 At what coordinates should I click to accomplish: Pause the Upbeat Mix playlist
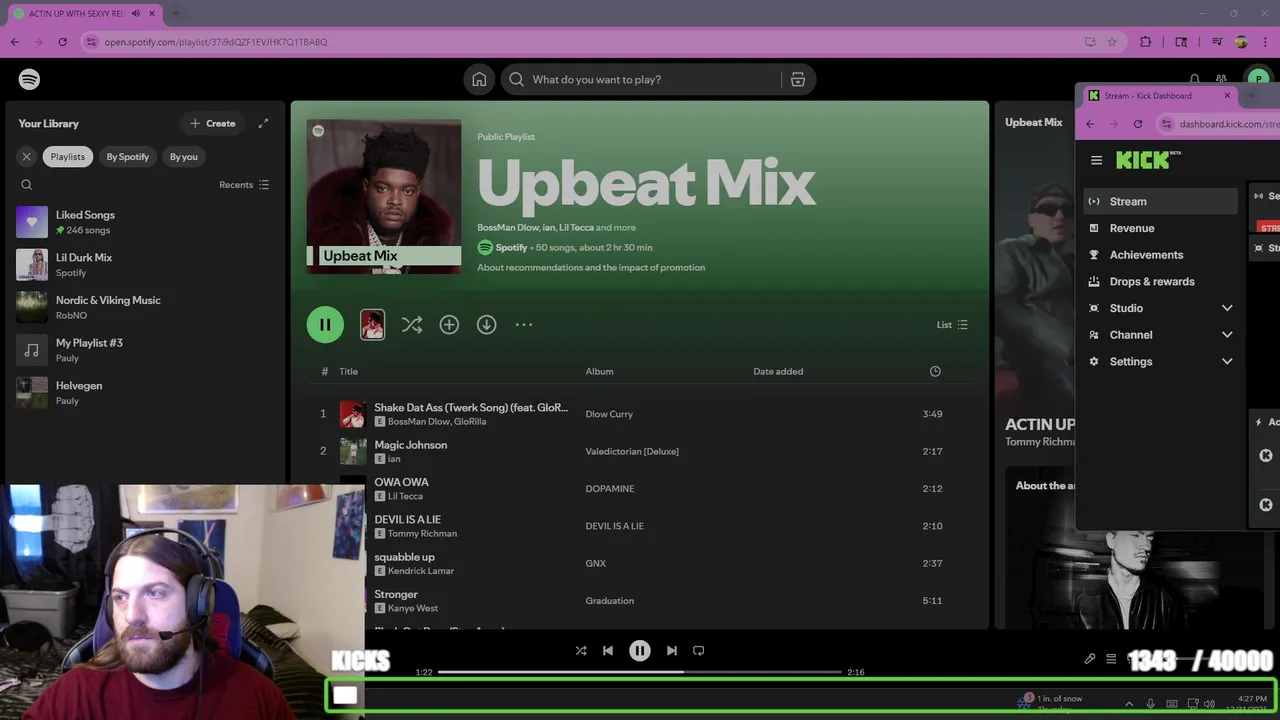(x=325, y=324)
